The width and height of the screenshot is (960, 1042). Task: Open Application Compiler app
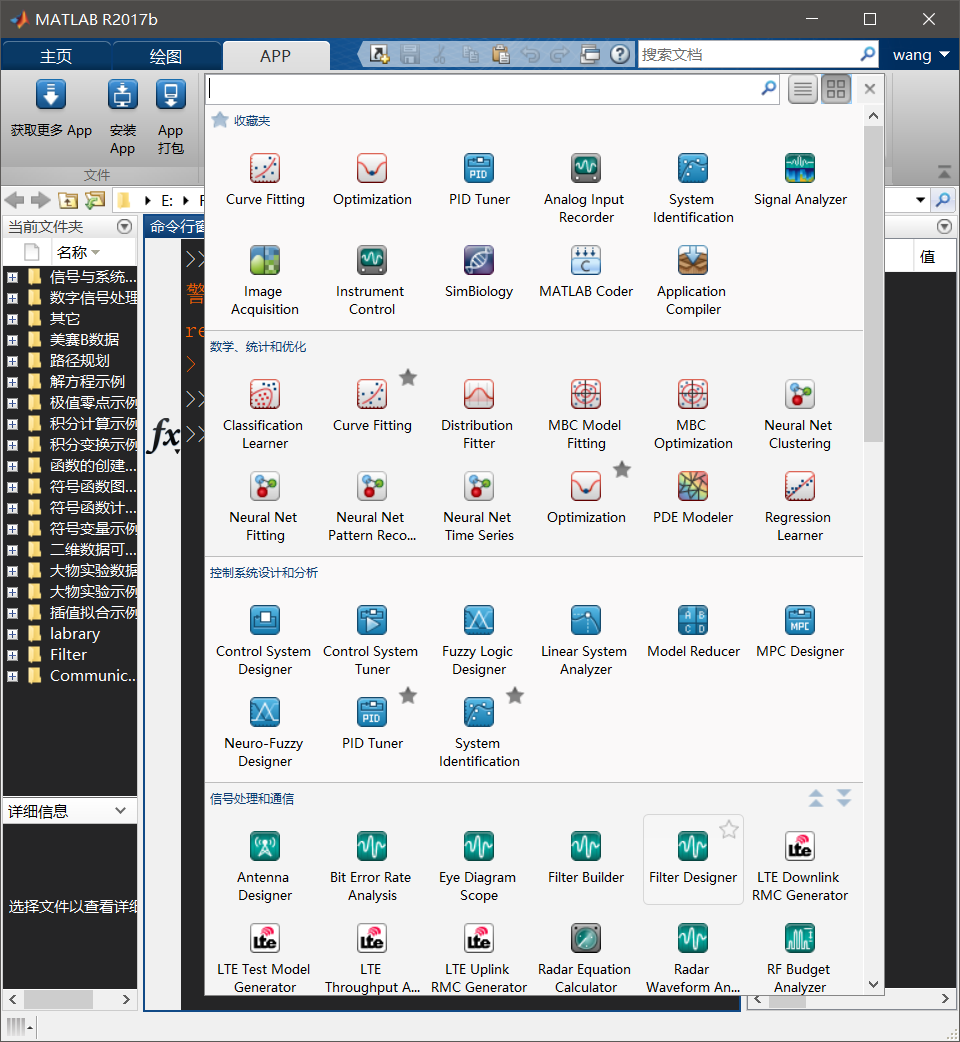(693, 280)
